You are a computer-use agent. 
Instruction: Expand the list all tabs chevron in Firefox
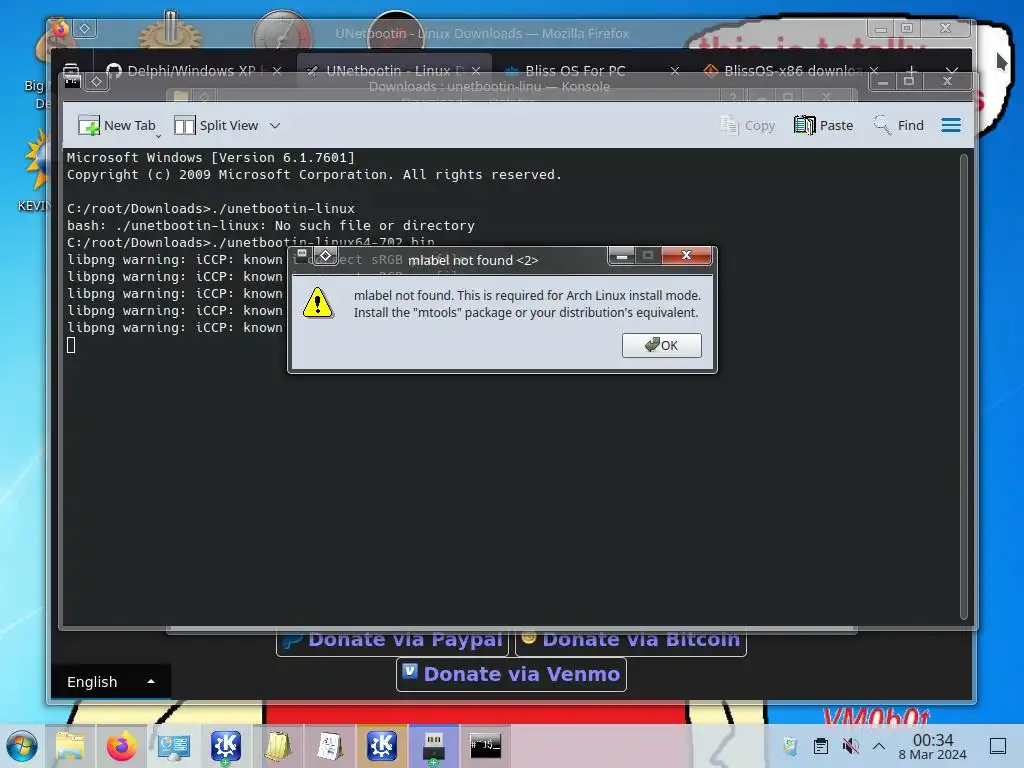pyautogui.click(x=952, y=69)
